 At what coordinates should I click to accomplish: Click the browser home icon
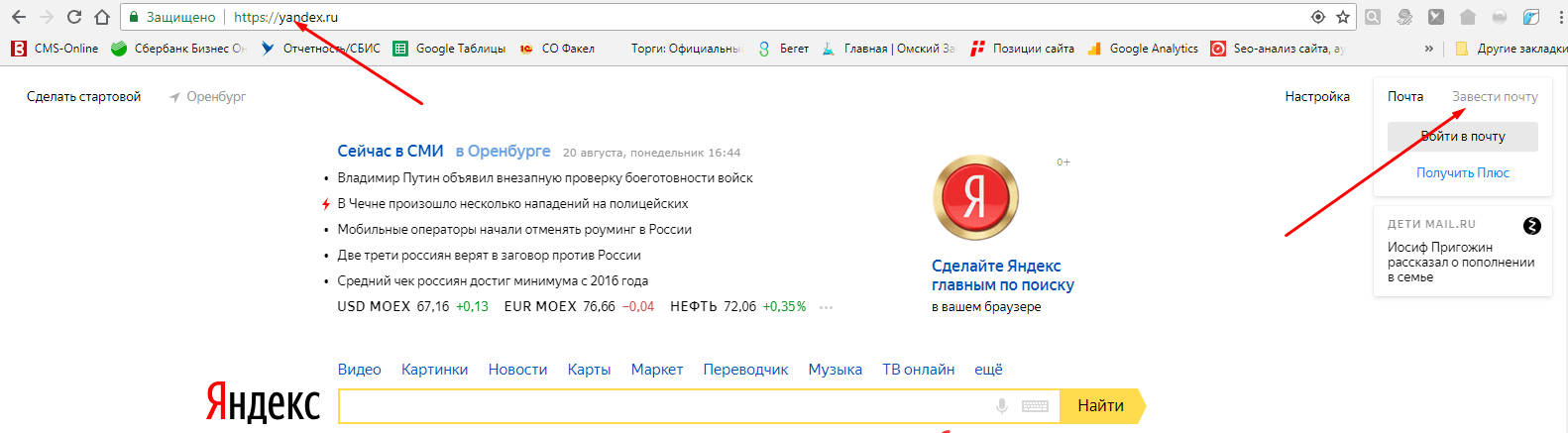point(102,17)
